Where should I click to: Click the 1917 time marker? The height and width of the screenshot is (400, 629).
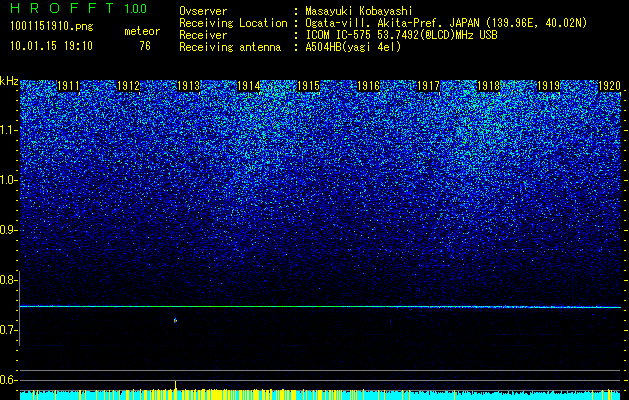pyautogui.click(x=429, y=86)
